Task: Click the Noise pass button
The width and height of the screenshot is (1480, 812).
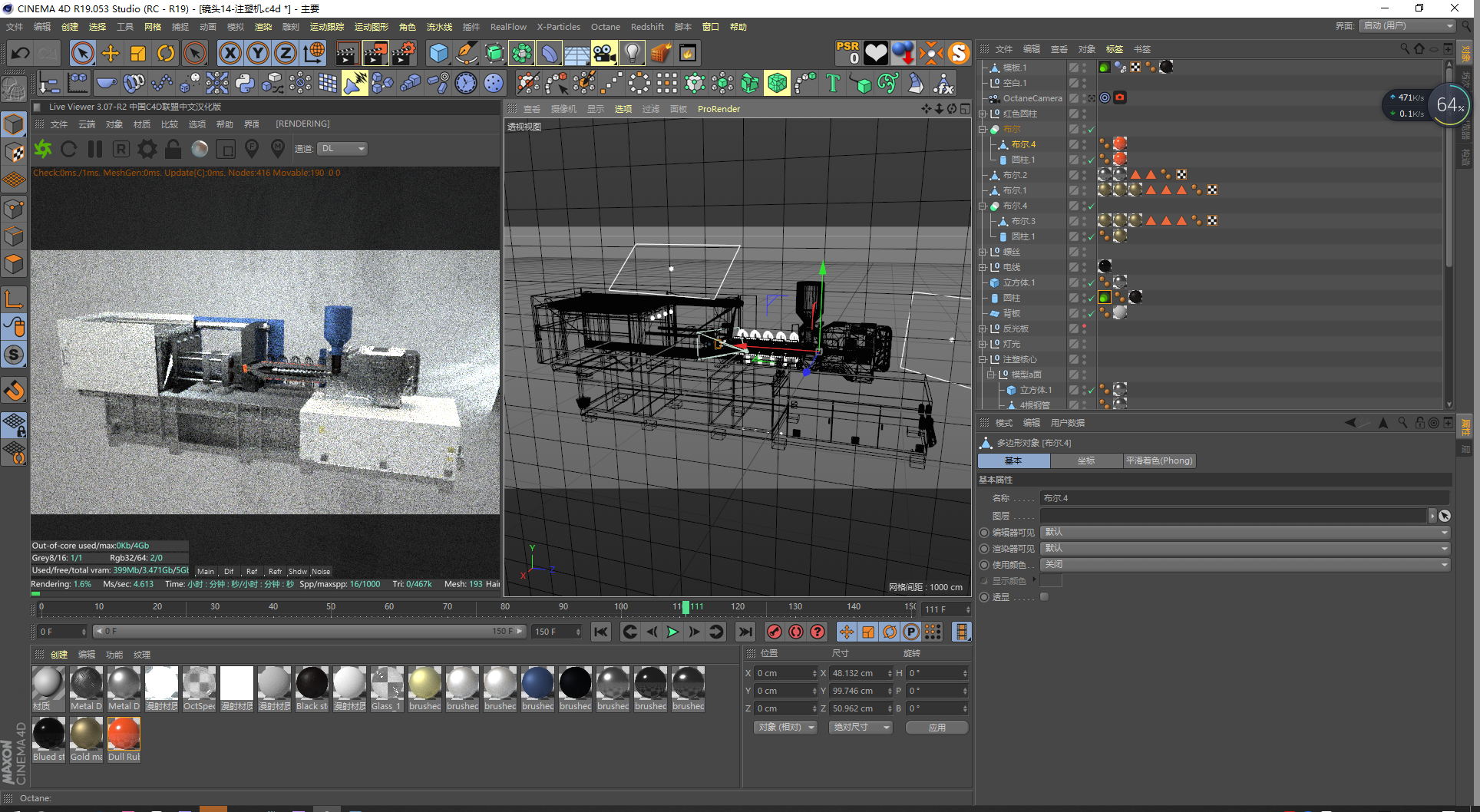Action: pos(321,571)
